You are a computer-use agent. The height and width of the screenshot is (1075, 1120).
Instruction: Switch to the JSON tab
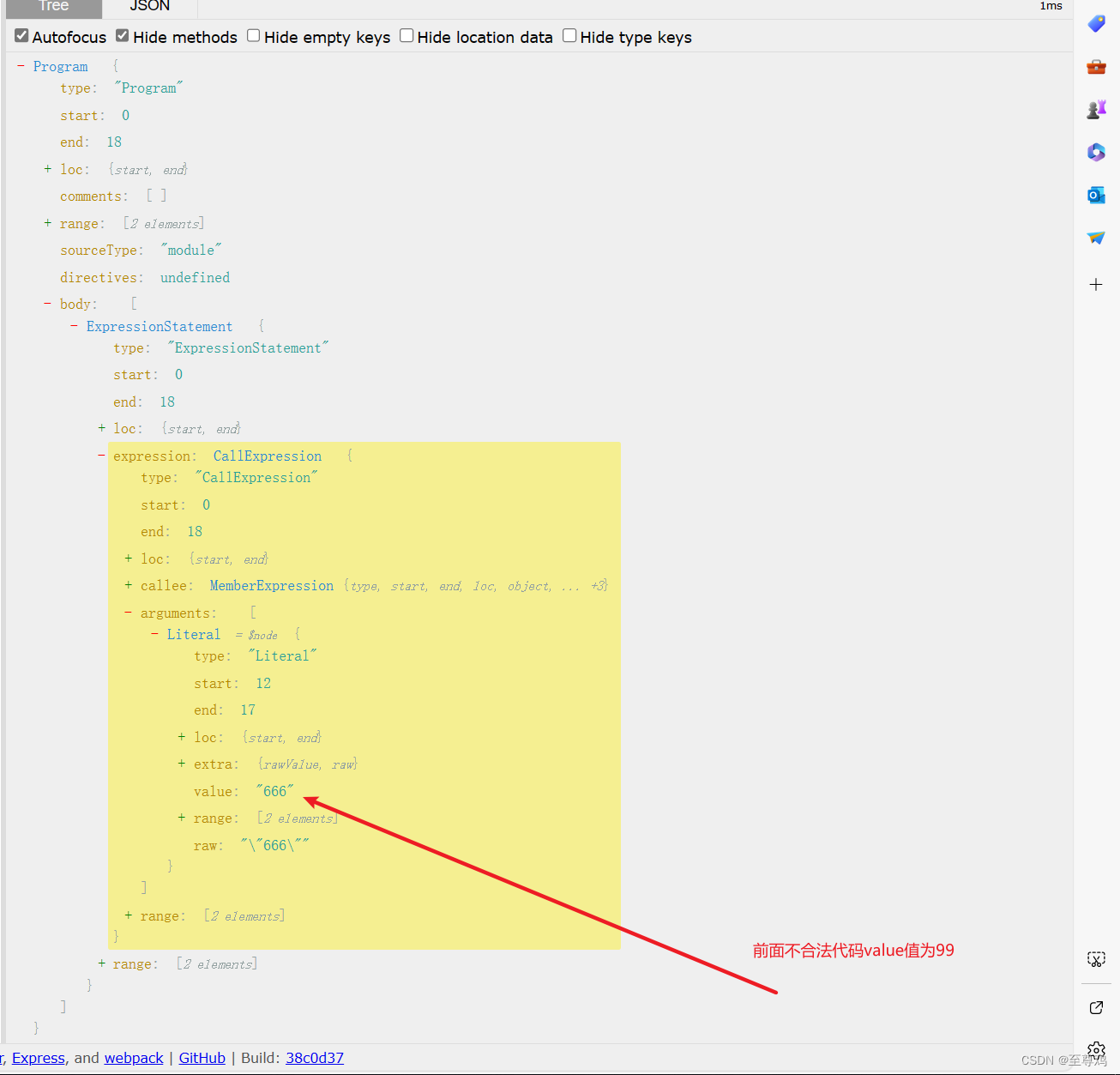tap(150, 7)
